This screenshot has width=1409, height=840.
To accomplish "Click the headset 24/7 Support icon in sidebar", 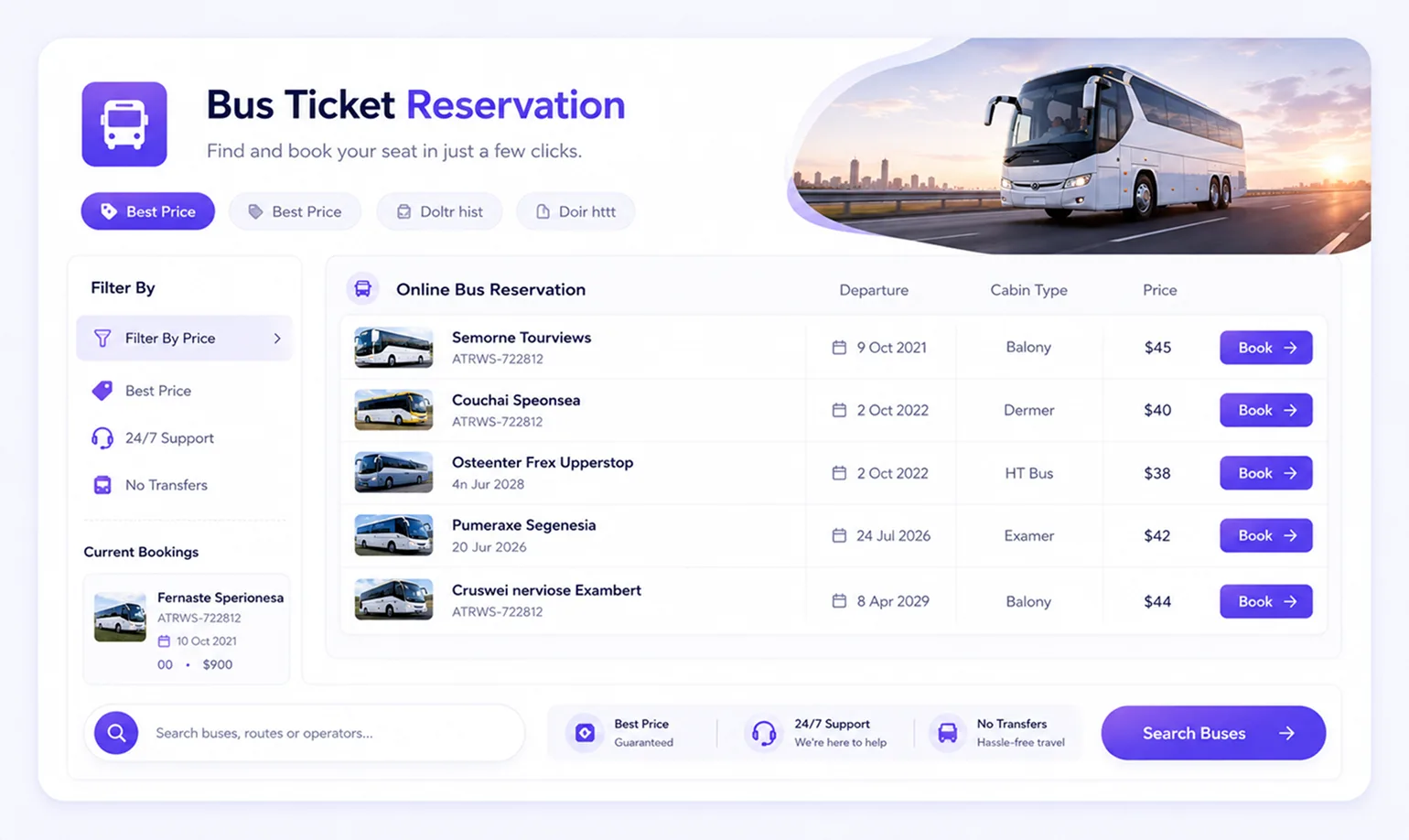I will (x=102, y=437).
